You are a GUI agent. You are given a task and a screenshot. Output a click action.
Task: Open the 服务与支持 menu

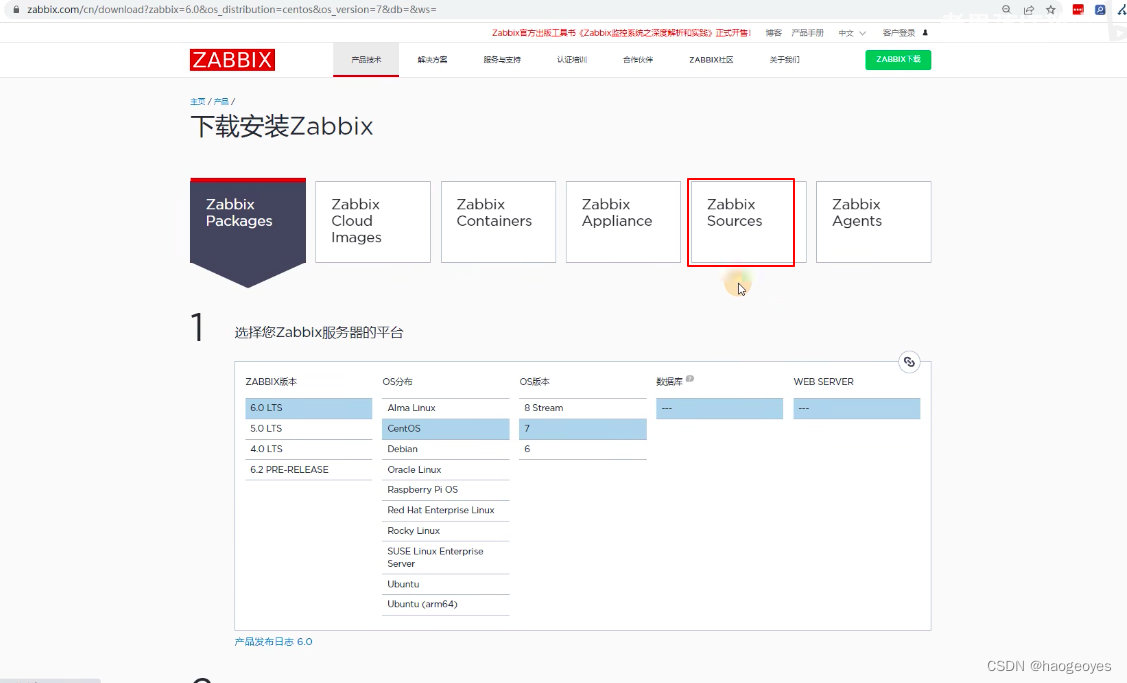click(x=502, y=60)
